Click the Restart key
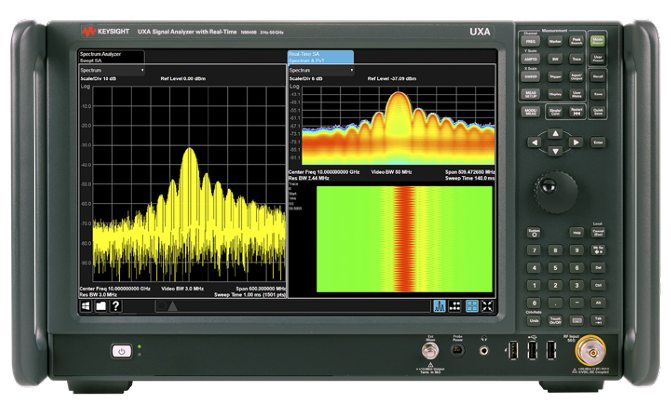Viewport: 671px width, 402px height. point(576,112)
